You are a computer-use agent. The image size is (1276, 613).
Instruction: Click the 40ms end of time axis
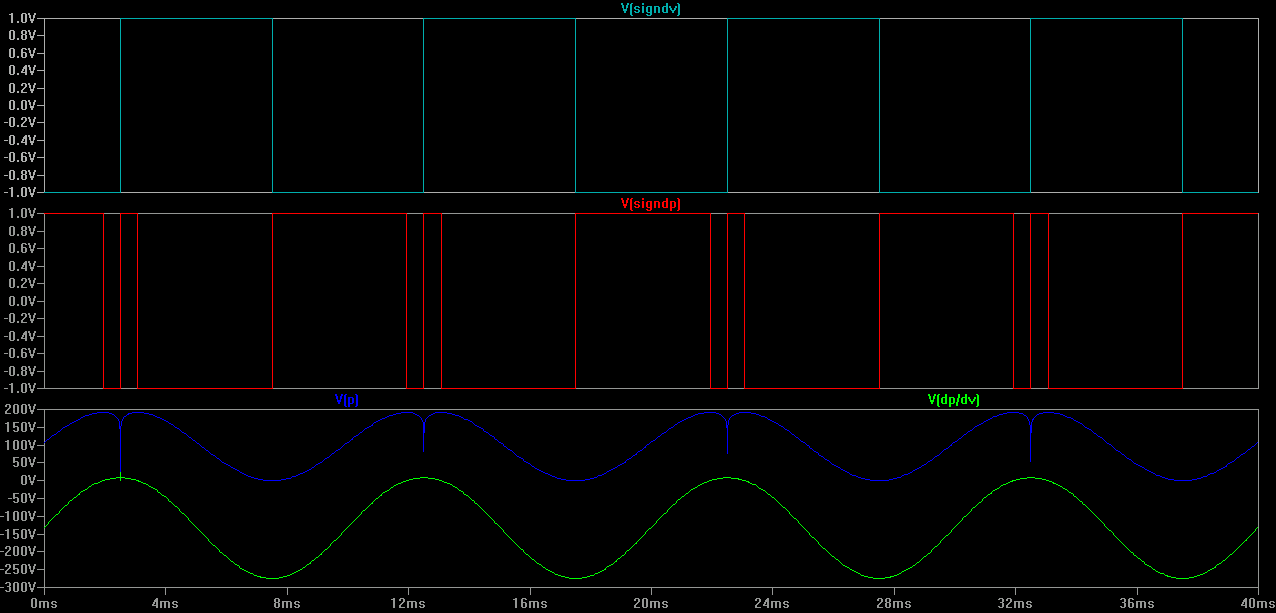(x=1255, y=603)
